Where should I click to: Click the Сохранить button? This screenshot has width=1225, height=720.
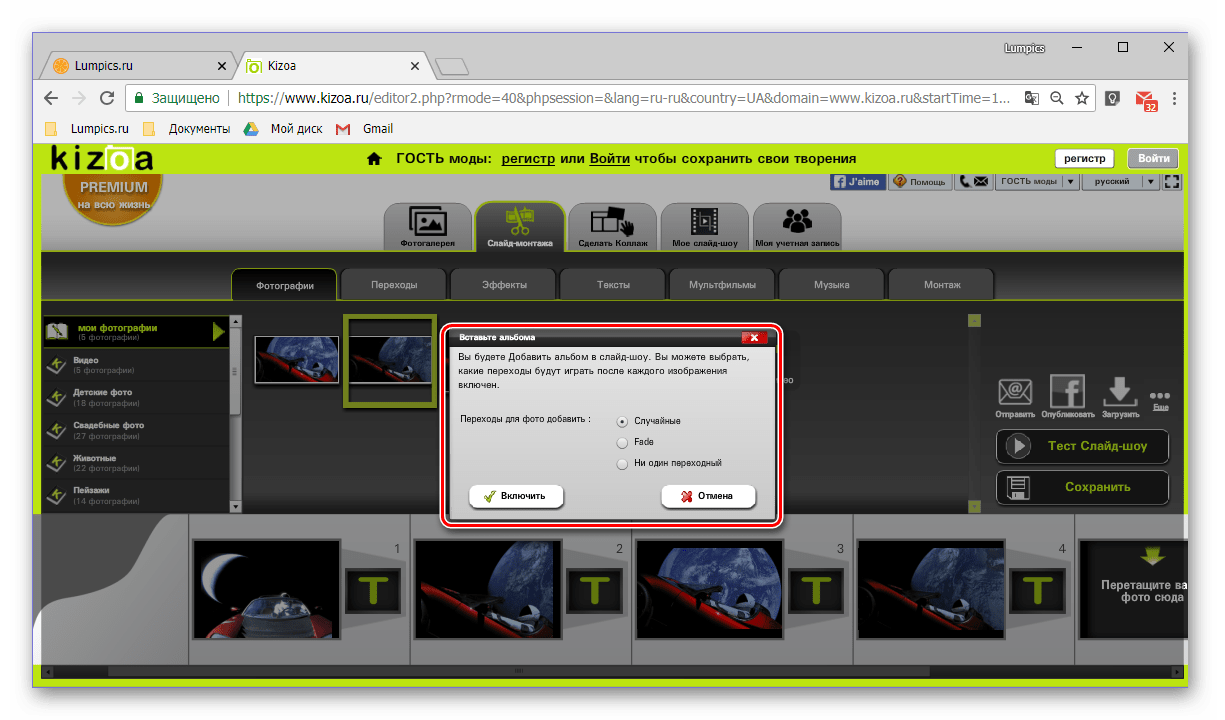tap(1082, 488)
